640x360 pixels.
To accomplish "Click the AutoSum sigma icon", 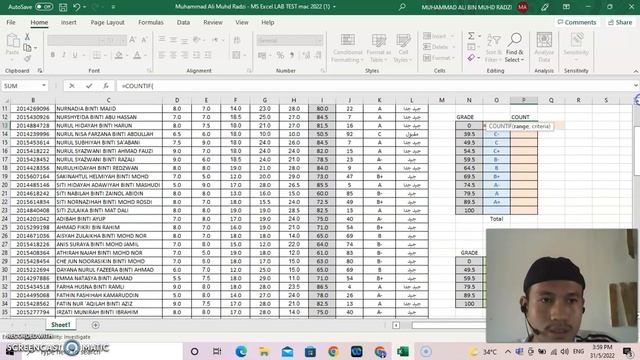I will (471, 36).
